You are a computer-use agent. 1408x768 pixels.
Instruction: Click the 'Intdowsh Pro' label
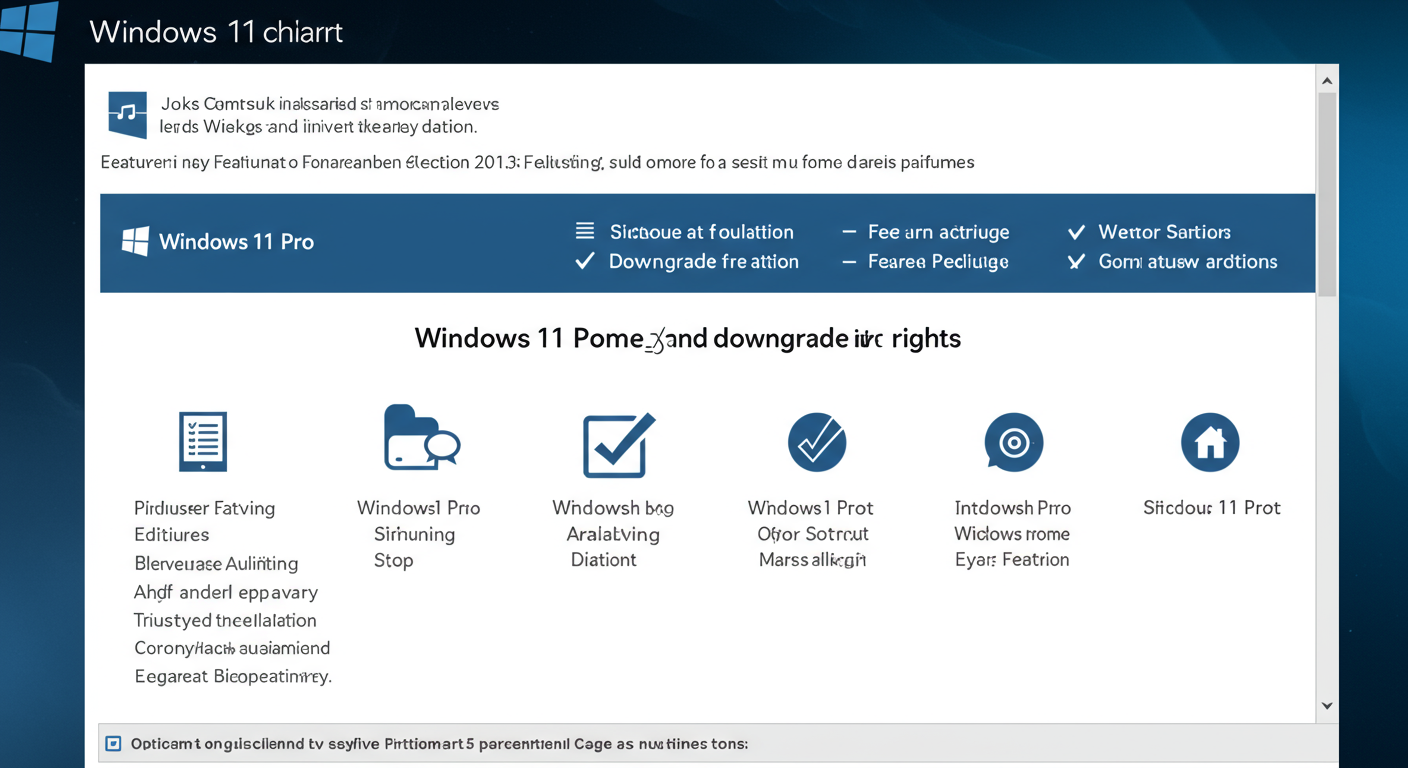pyautogui.click(x=1013, y=508)
